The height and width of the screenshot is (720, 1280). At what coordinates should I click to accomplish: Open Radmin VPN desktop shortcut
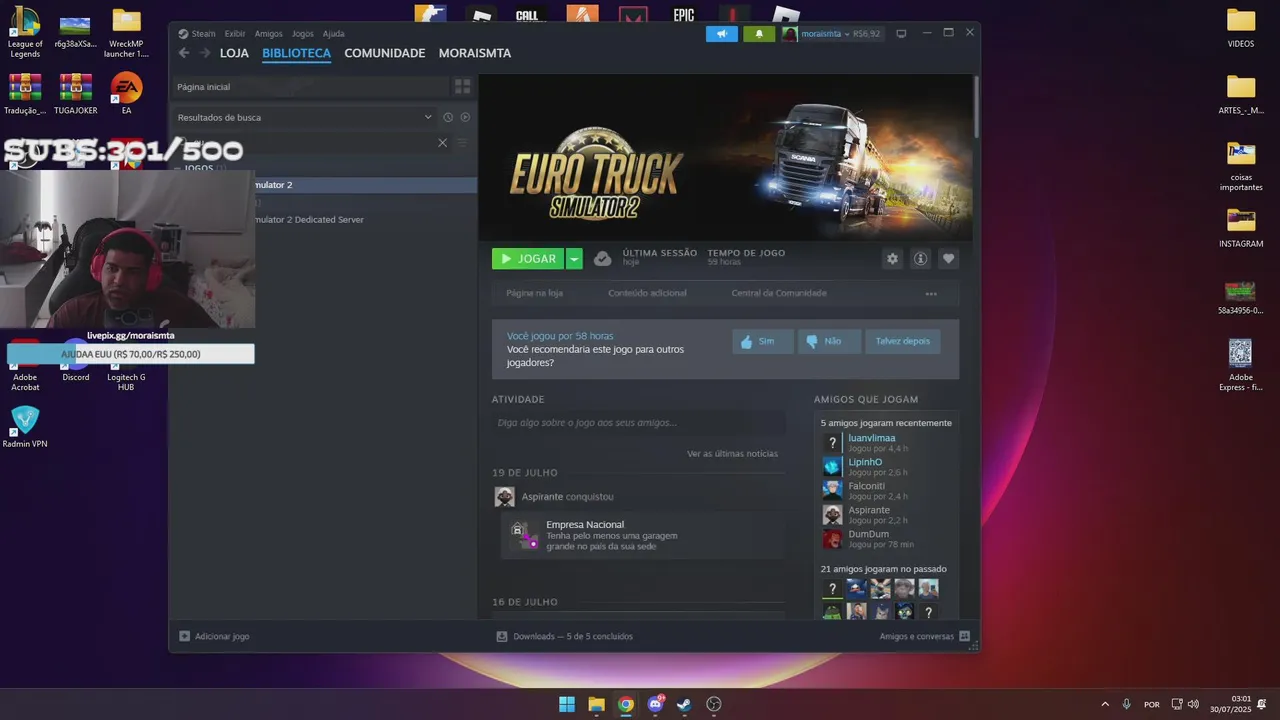pos(25,427)
